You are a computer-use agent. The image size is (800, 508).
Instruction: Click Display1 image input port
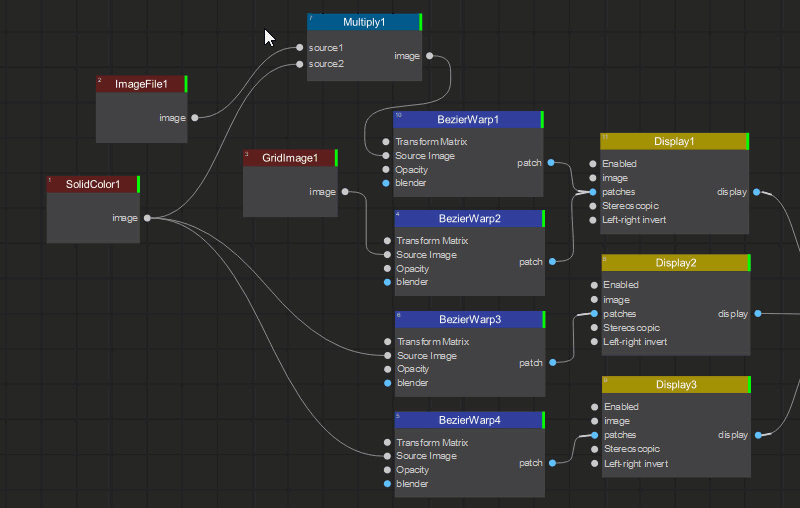(x=592, y=178)
